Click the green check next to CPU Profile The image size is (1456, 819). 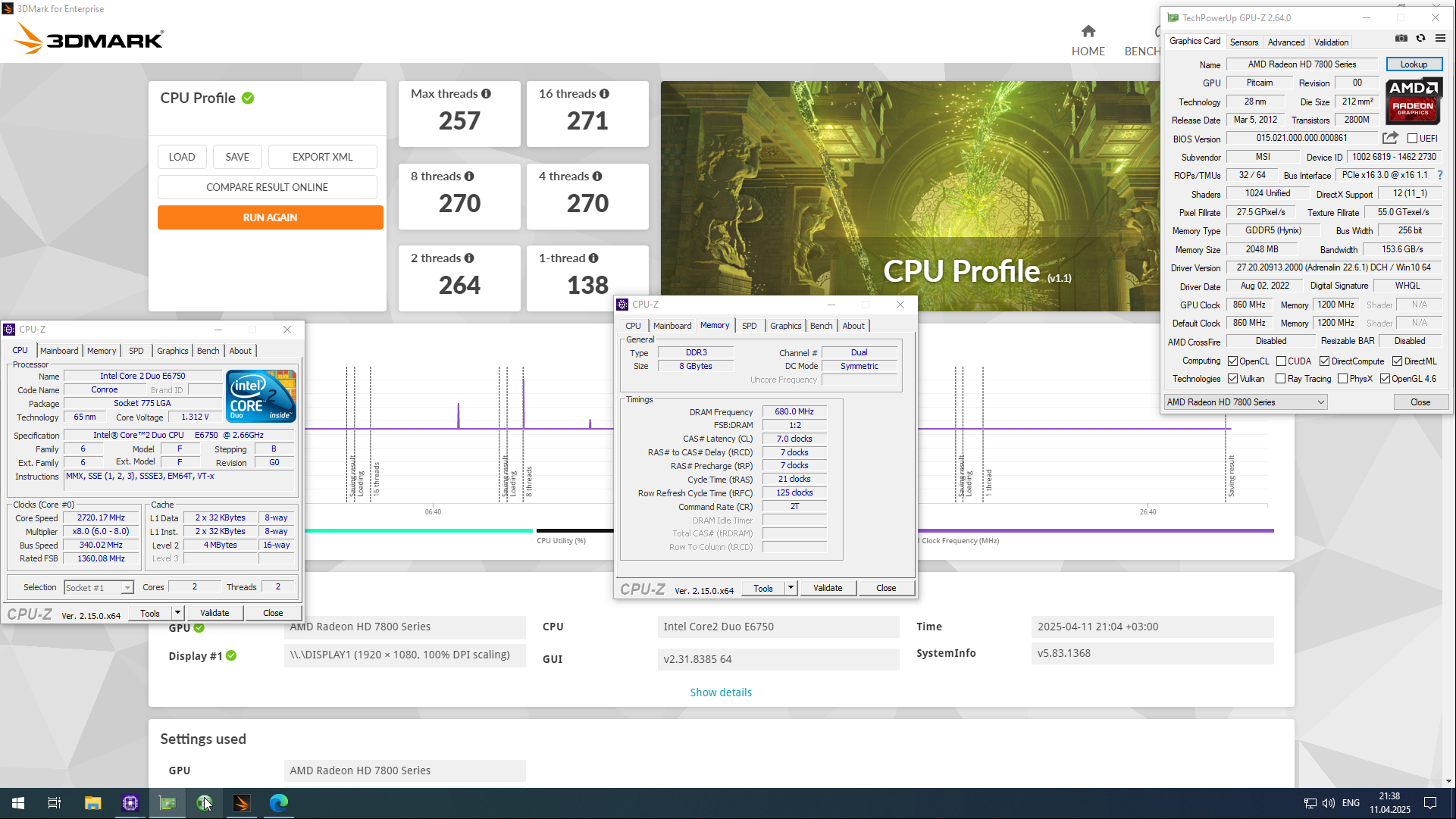[248, 98]
